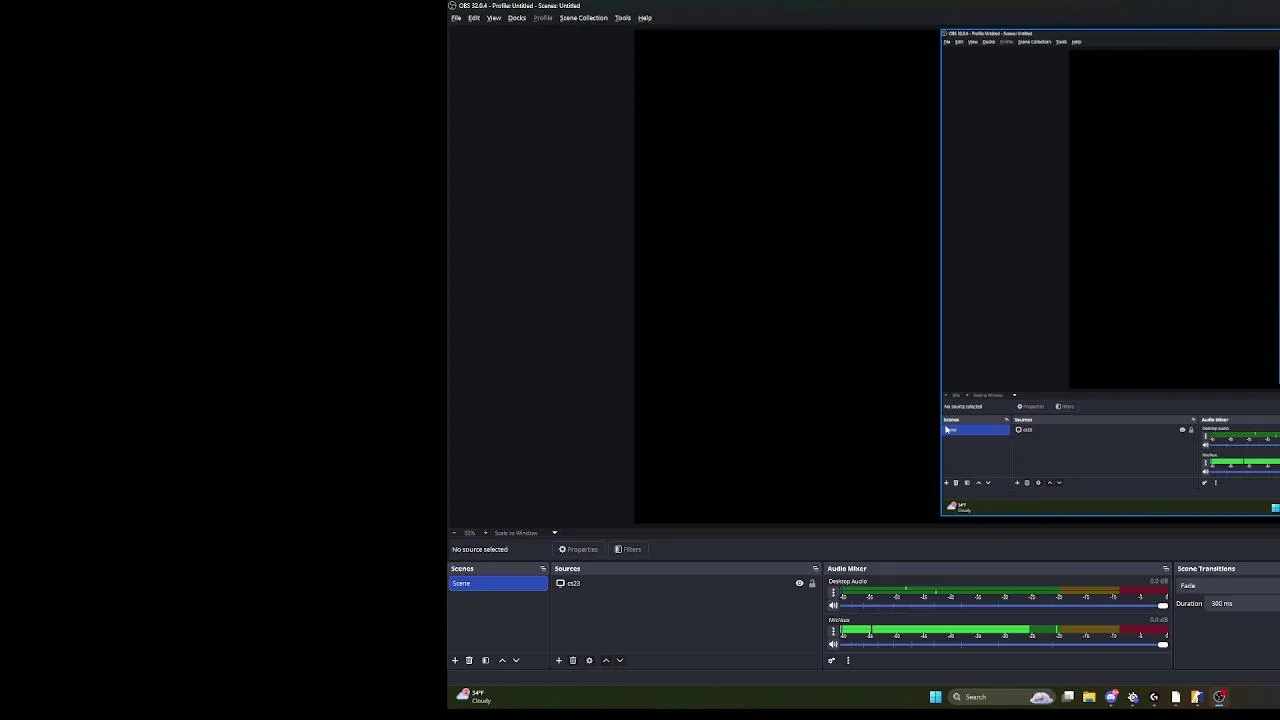Open Audio Mixer three-dot menu at bottom

click(848, 660)
